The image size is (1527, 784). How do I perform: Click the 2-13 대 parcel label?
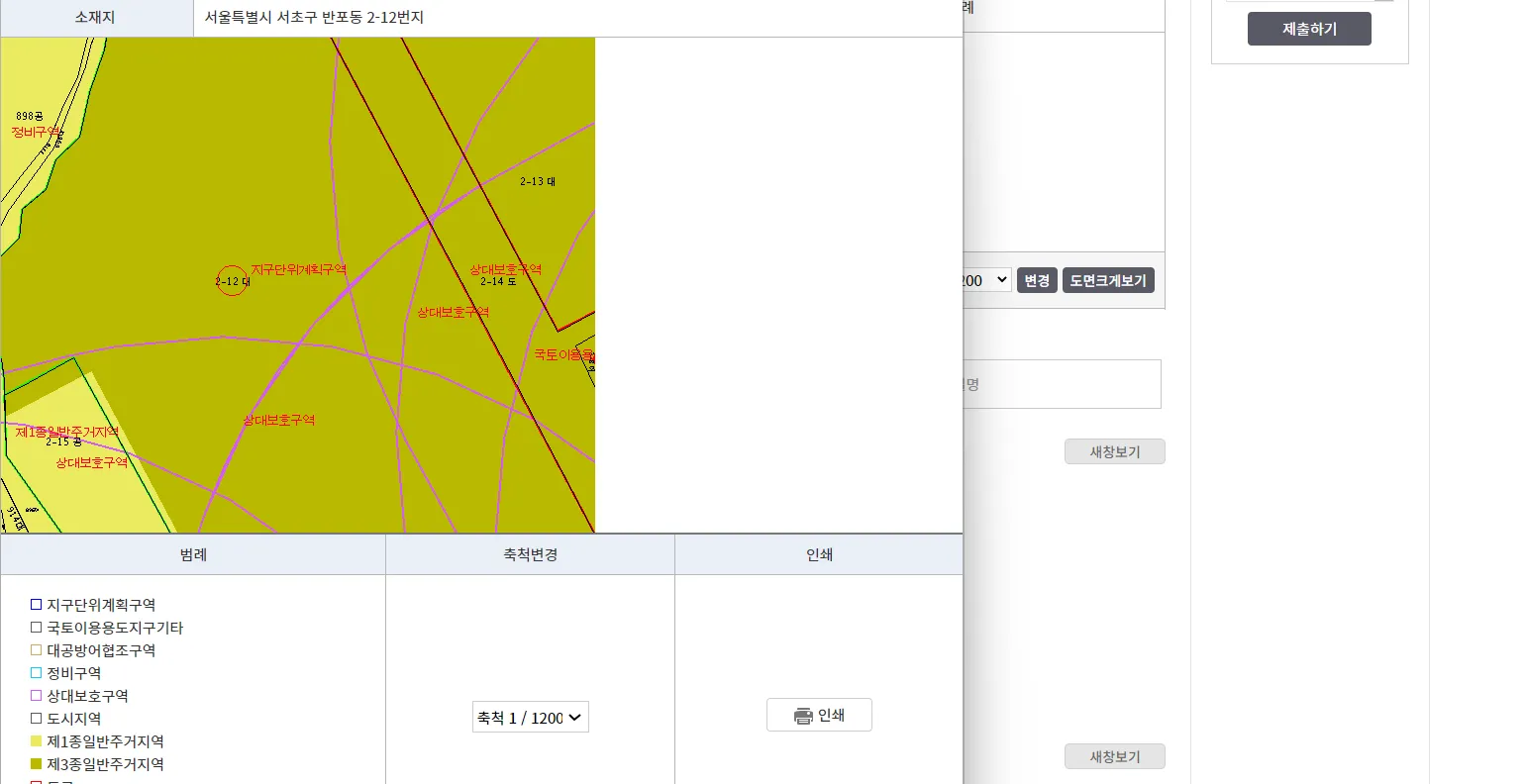pyautogui.click(x=538, y=181)
